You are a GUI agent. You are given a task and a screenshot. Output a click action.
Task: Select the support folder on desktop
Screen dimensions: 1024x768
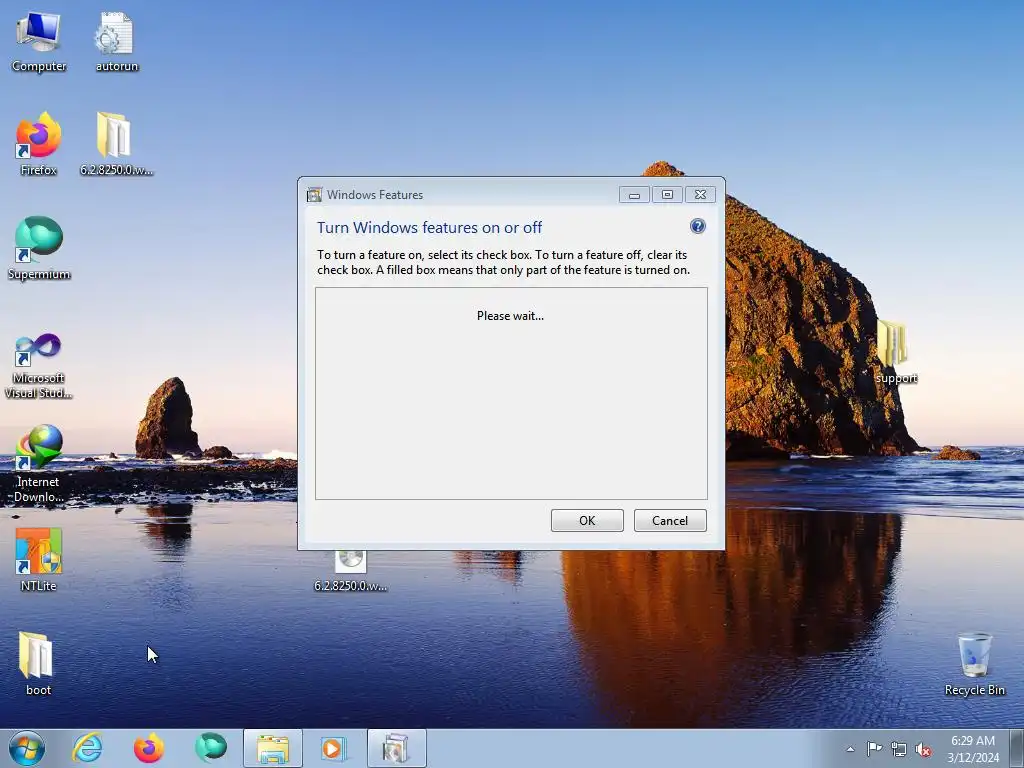[x=895, y=353]
